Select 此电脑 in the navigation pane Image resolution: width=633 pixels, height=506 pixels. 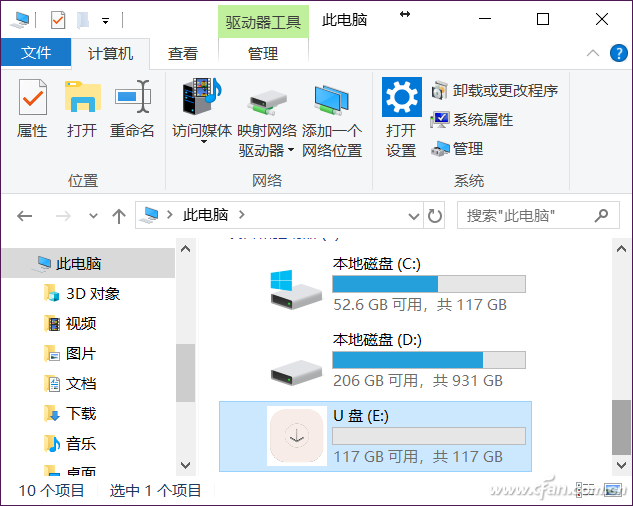(x=88, y=263)
